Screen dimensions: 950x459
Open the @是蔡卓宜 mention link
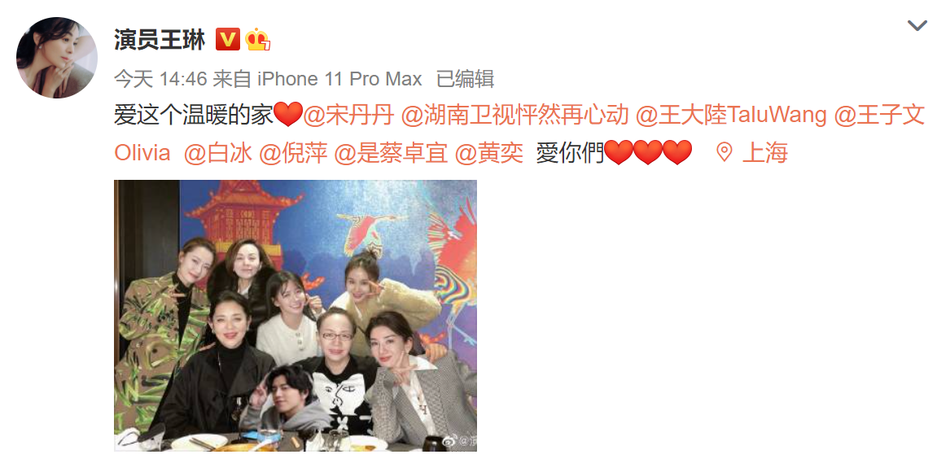click(391, 153)
